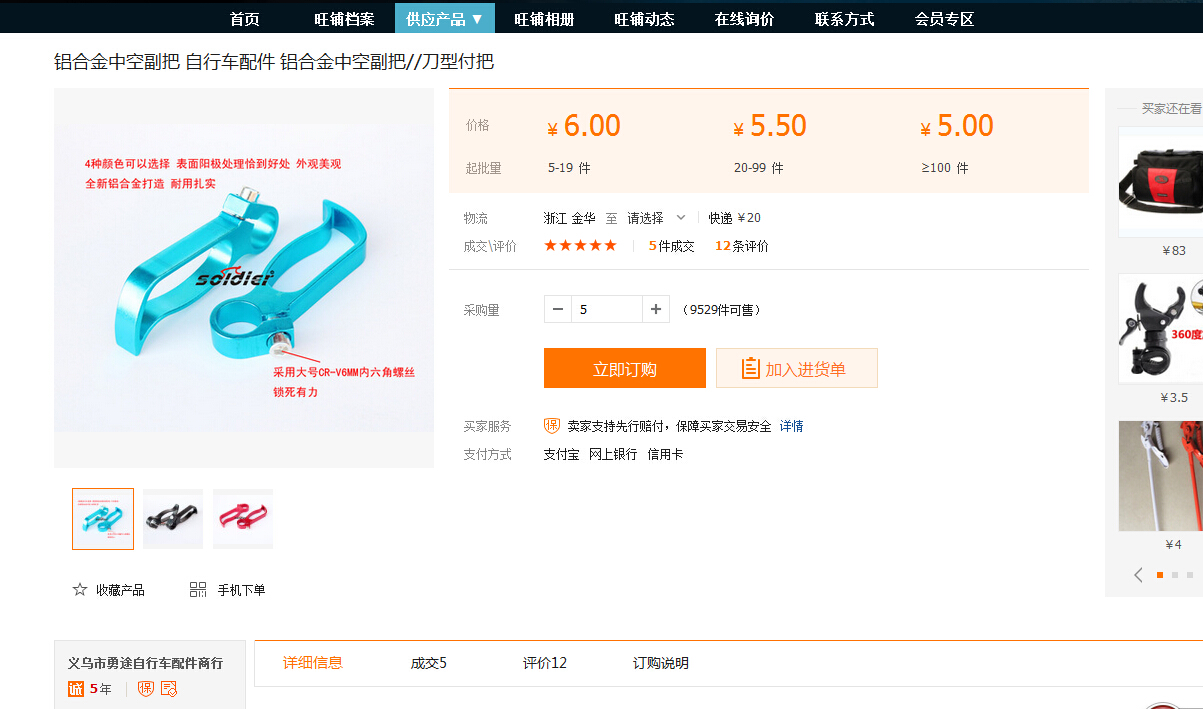Click the seller guarantee shield icon
1203x709 pixels.
pyautogui.click(x=552, y=426)
